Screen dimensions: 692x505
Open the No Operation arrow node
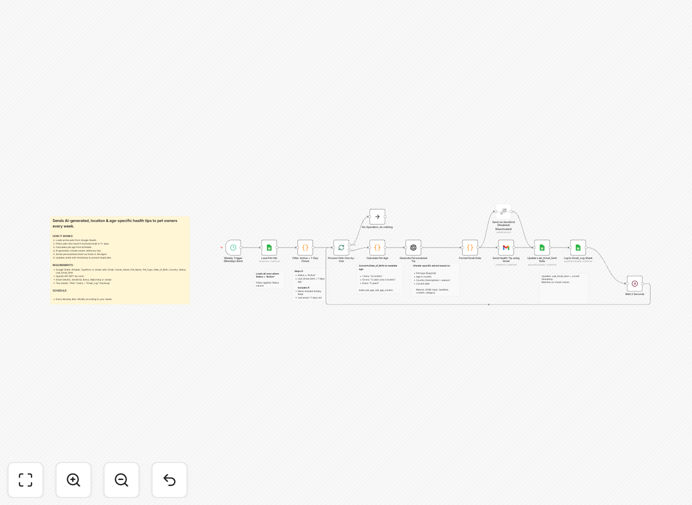[377, 217]
